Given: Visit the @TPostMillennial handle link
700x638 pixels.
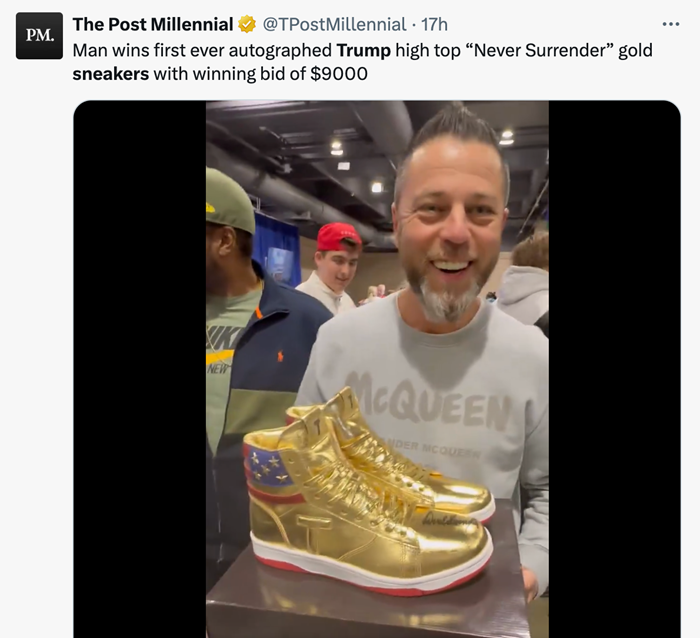Looking at the screenshot, I should (x=334, y=24).
